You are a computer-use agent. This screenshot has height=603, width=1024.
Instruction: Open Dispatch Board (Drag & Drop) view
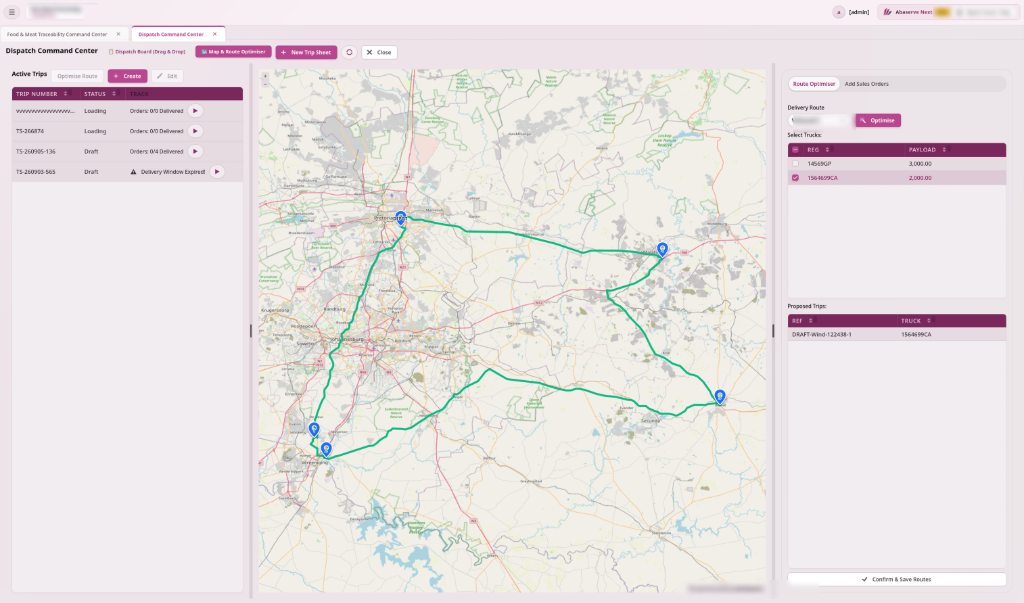click(147, 52)
